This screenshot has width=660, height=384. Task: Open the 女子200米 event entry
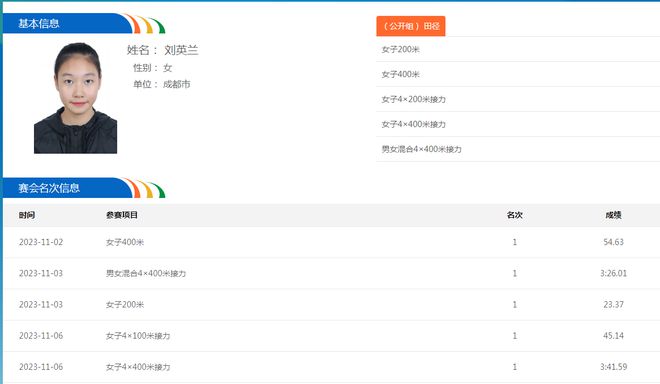point(518,49)
